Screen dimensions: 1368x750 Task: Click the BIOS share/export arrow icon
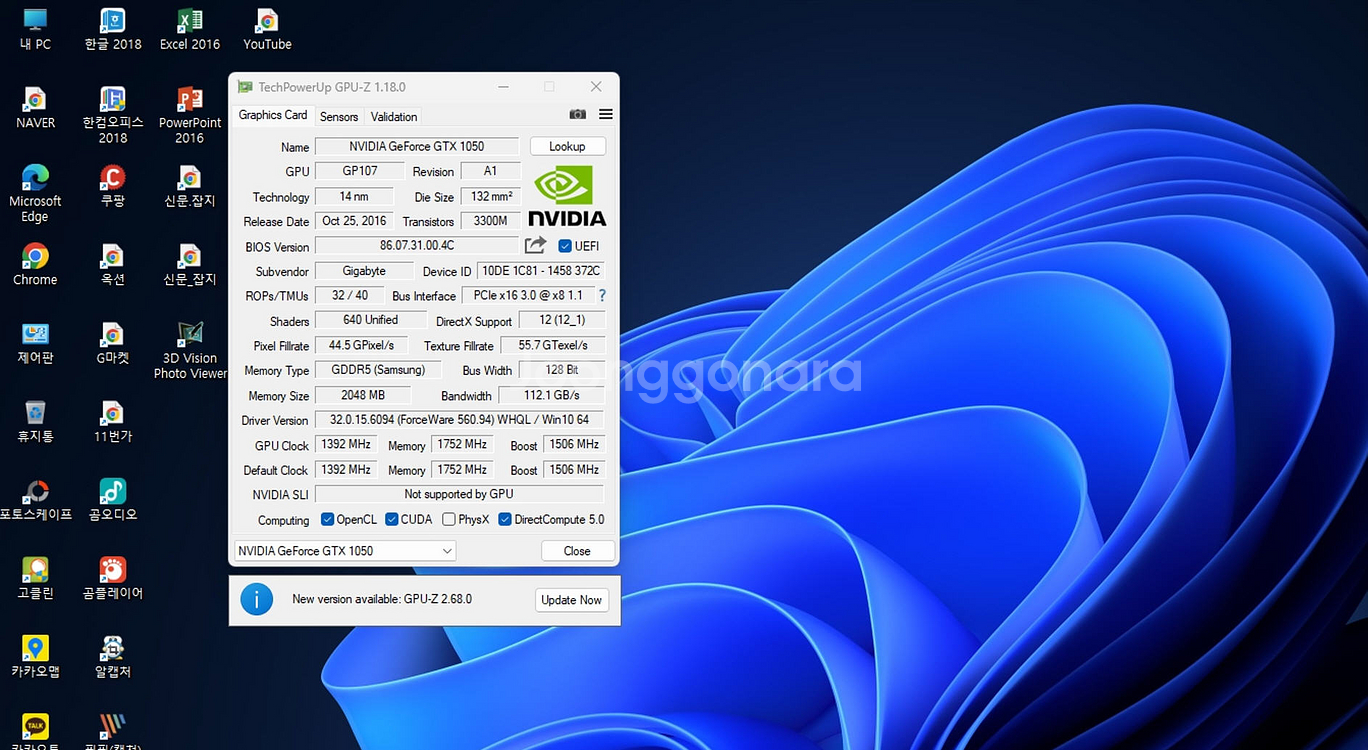[536, 246]
